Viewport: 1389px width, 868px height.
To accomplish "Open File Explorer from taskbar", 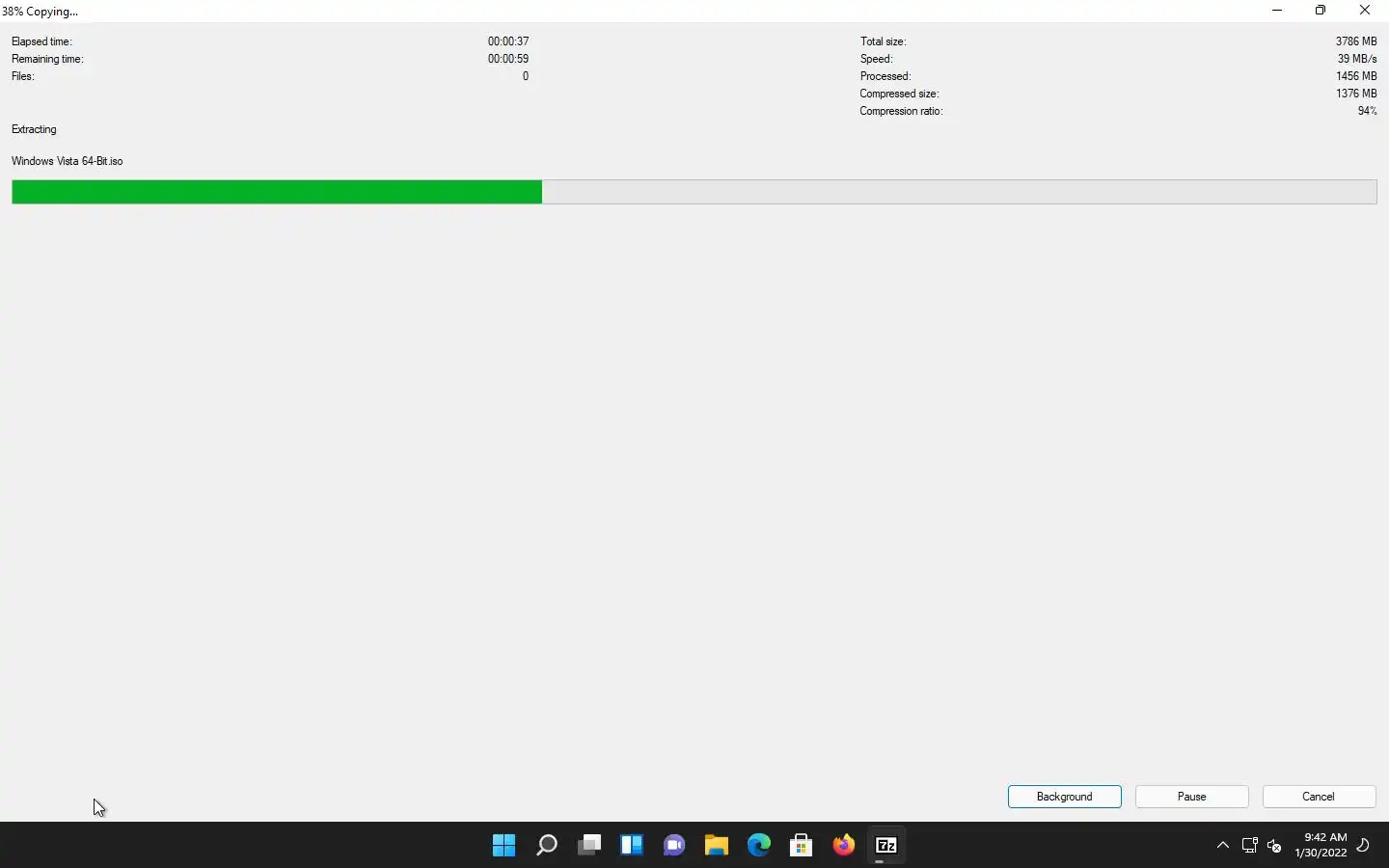I will tap(717, 846).
